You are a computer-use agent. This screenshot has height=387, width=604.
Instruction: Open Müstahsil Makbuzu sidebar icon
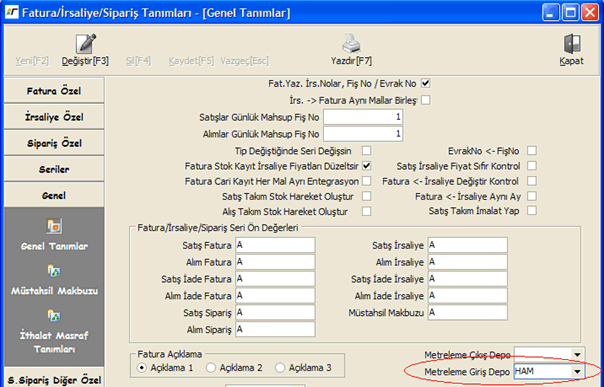[54, 271]
